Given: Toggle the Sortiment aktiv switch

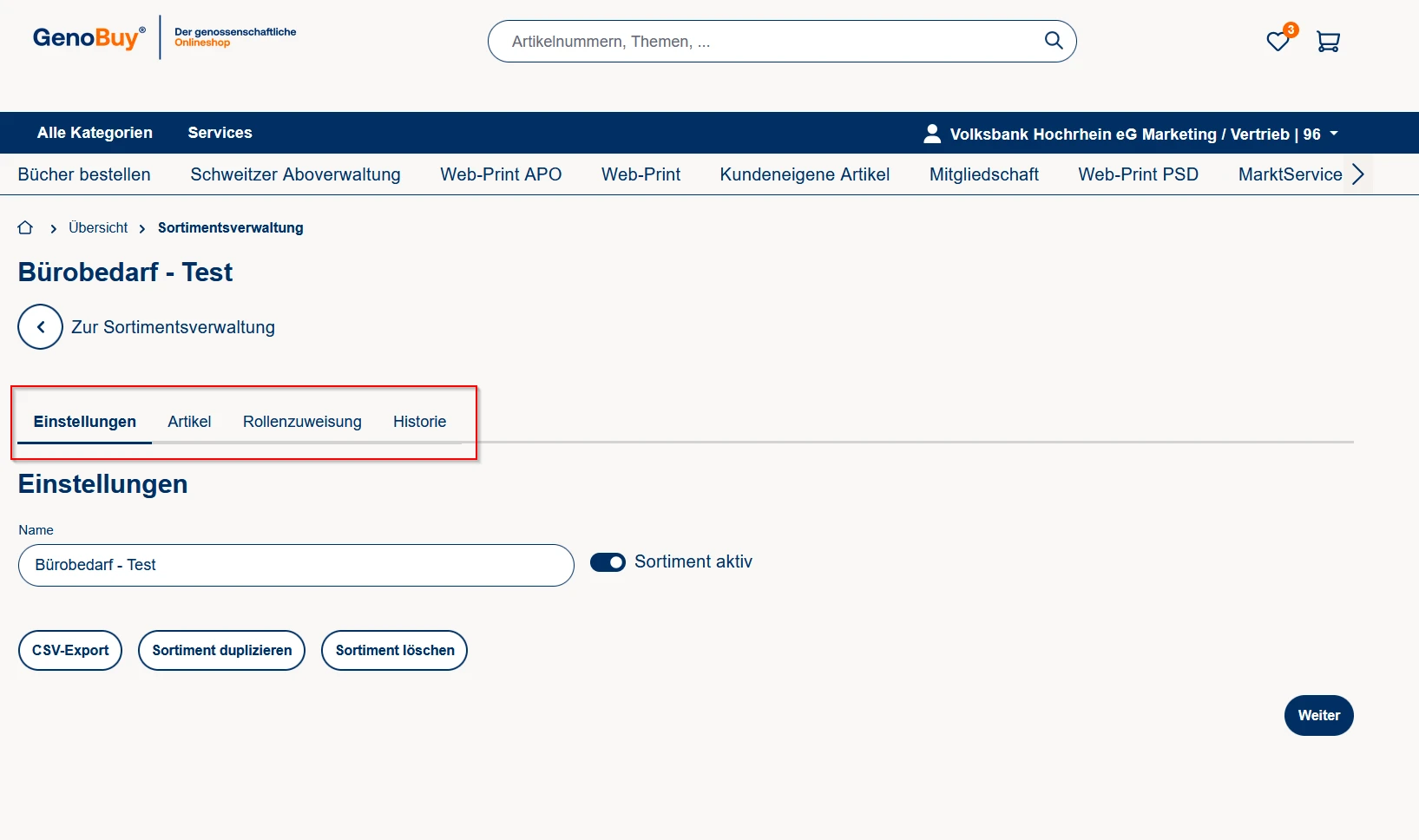Looking at the screenshot, I should [x=608, y=562].
